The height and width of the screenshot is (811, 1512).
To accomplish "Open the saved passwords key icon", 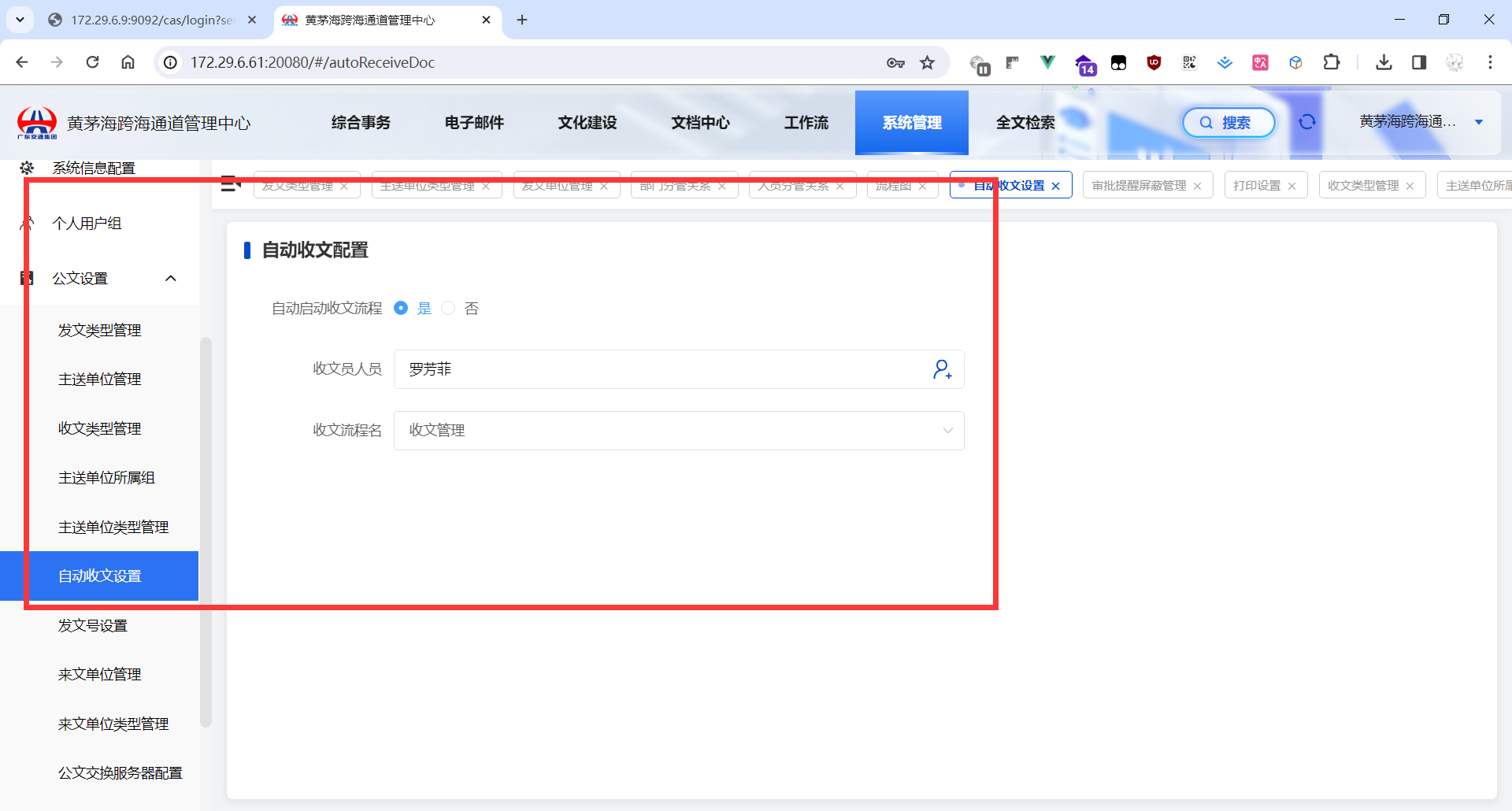I will (895, 62).
